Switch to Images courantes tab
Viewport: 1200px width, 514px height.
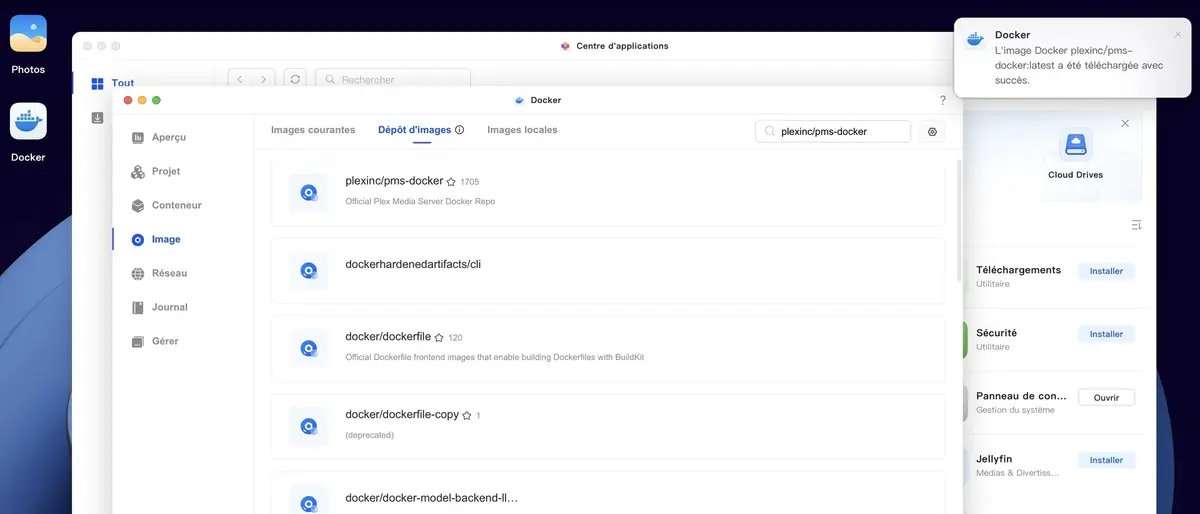coord(313,130)
